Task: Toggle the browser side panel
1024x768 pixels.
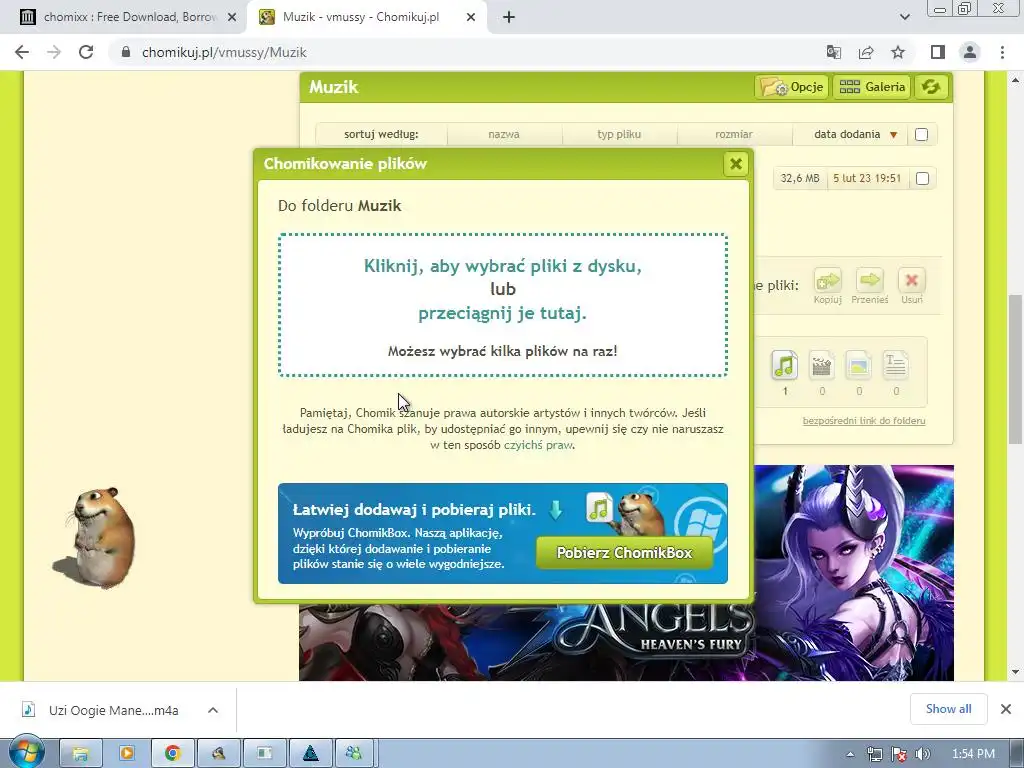Action: pos(937,52)
